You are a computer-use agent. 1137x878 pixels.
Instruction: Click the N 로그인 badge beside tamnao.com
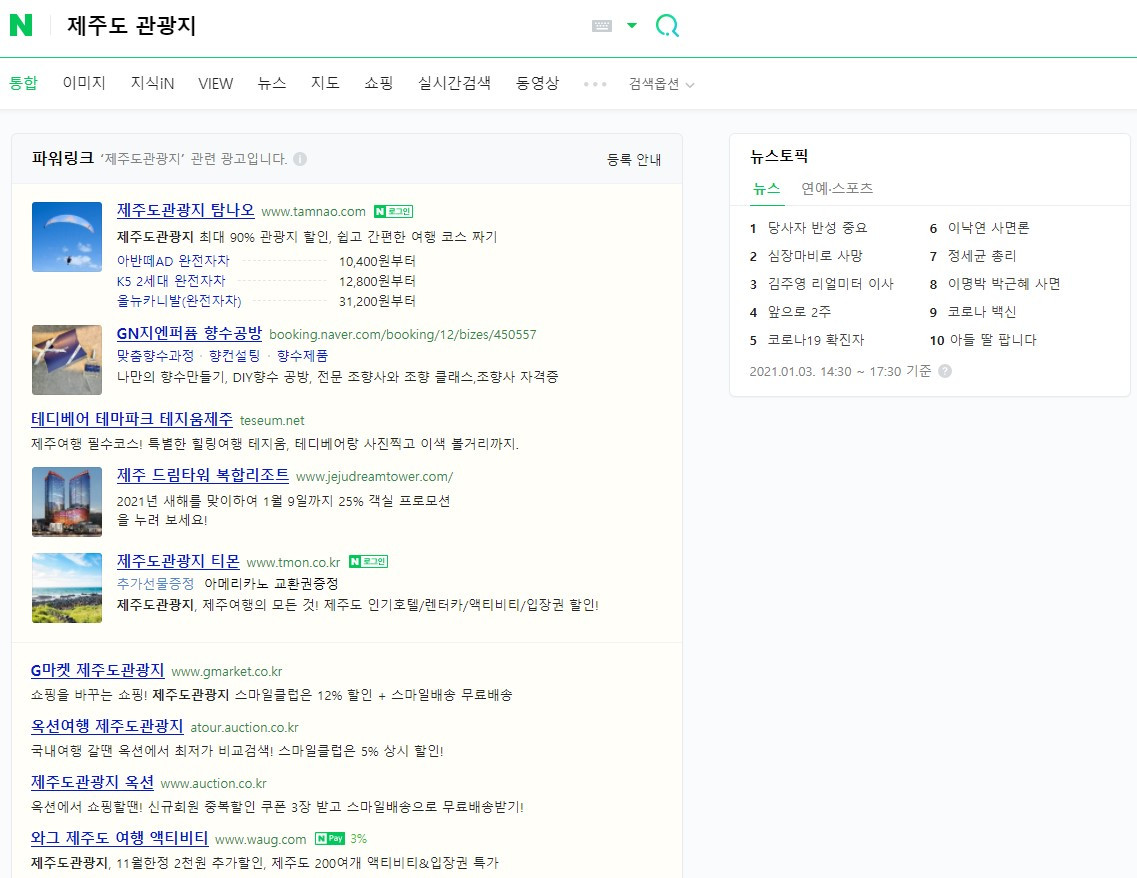(x=393, y=212)
